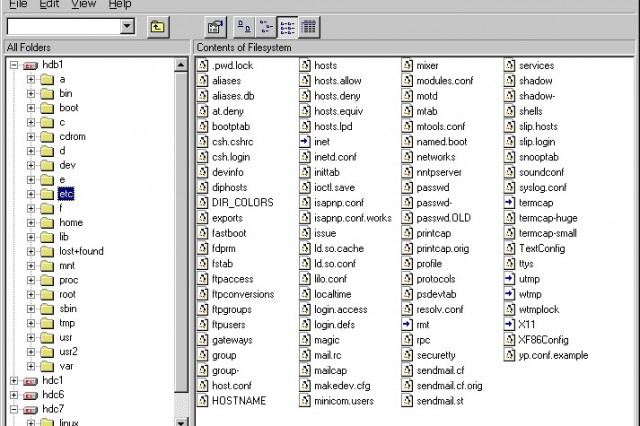Click the up one level folder button
The height and width of the screenshot is (426, 640).
pyautogui.click(x=157, y=26)
